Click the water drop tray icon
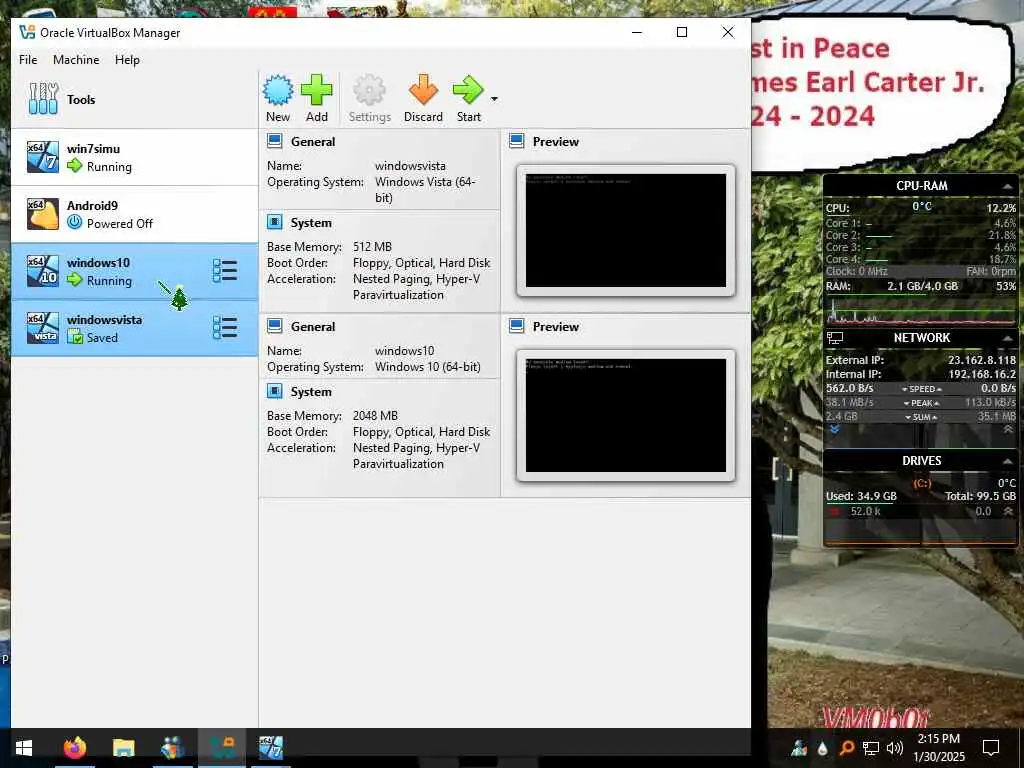1024x768 pixels. (x=822, y=748)
